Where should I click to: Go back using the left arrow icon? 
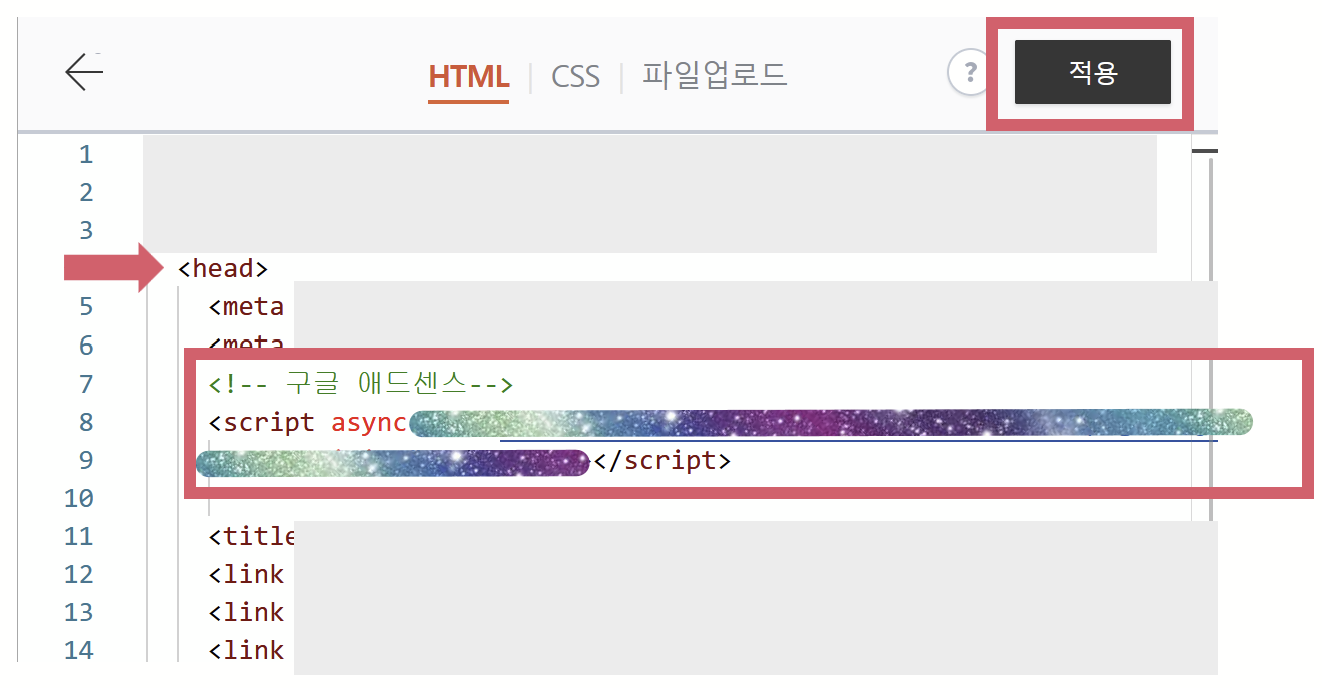tap(84, 73)
